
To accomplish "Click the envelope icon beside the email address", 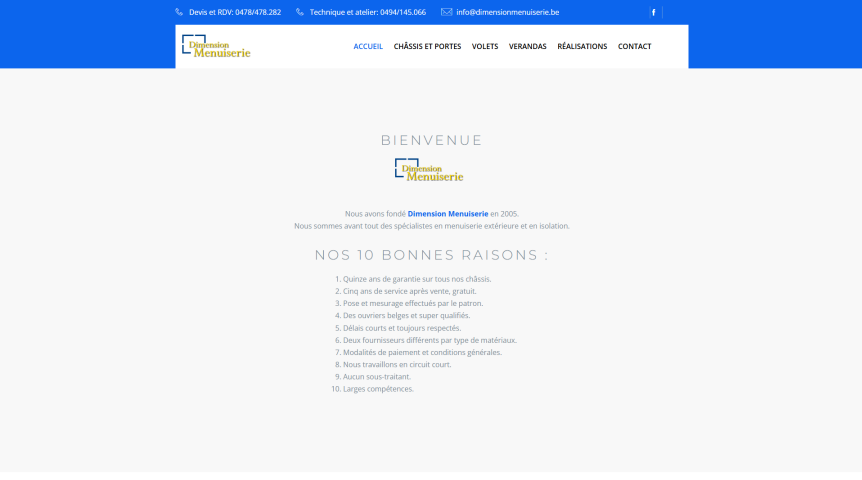I will coord(446,12).
